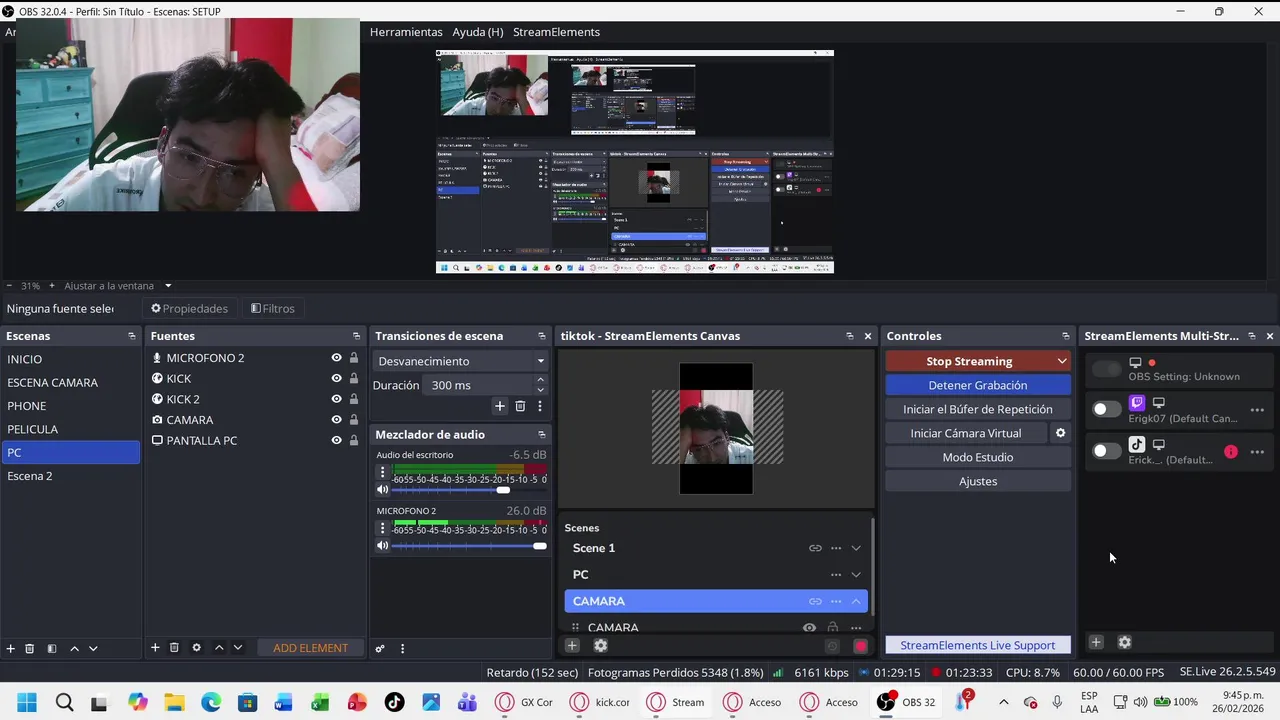Click red record button in Canvas panel
This screenshot has height=720, width=1280.
pos(860,646)
